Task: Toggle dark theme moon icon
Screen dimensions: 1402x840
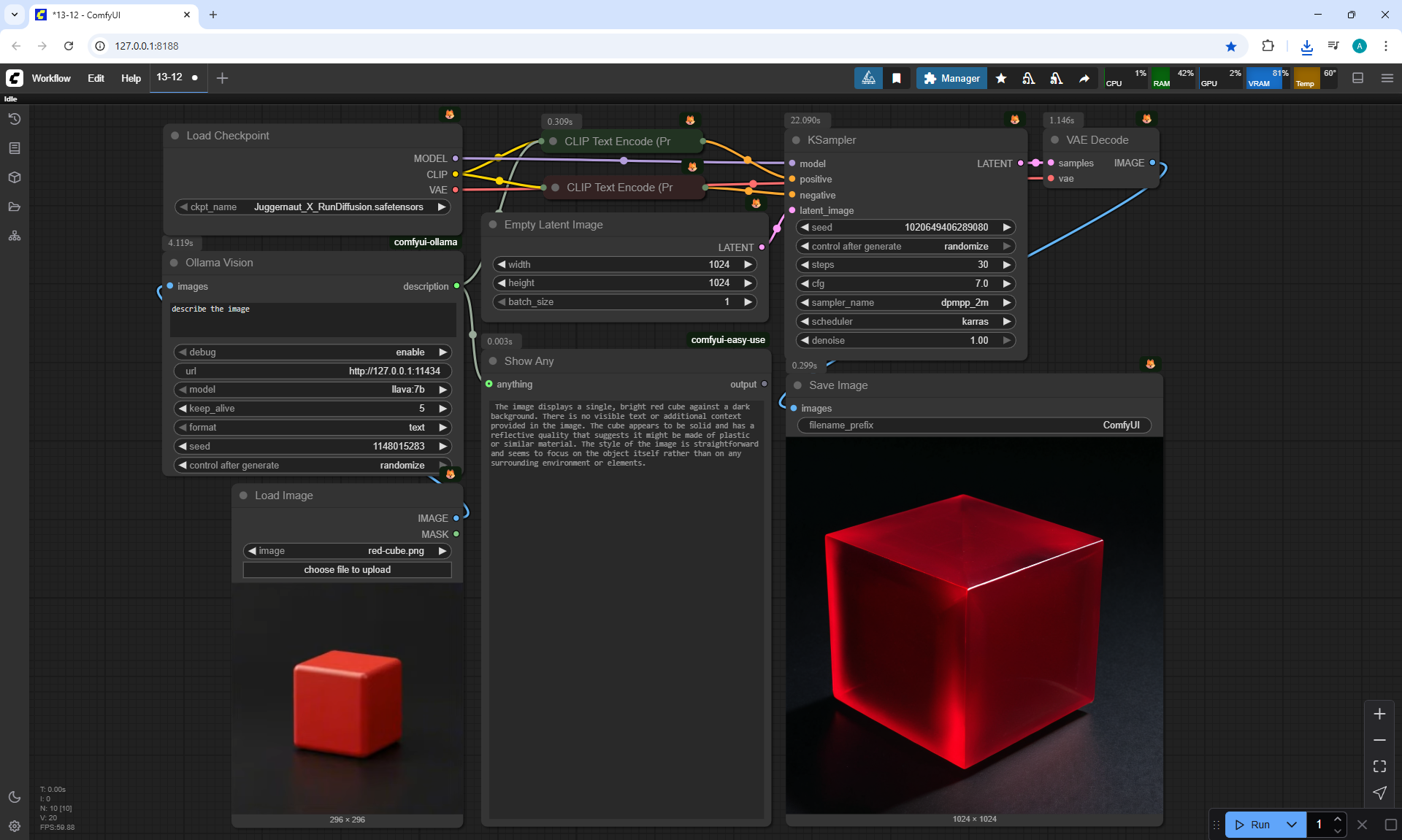Action: 14,797
